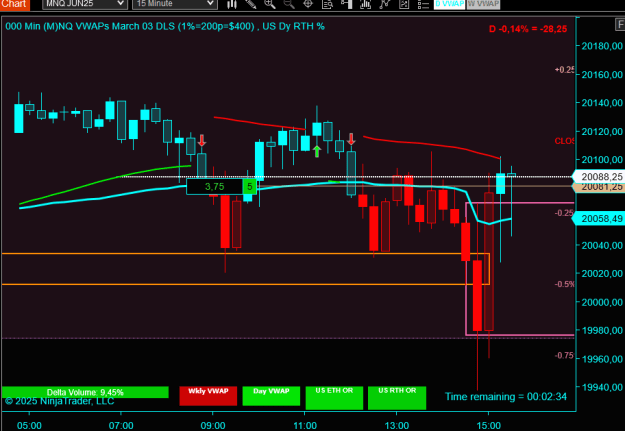
Task: Click the 'D -0,14% = -28,25' text
Action: tap(528, 29)
